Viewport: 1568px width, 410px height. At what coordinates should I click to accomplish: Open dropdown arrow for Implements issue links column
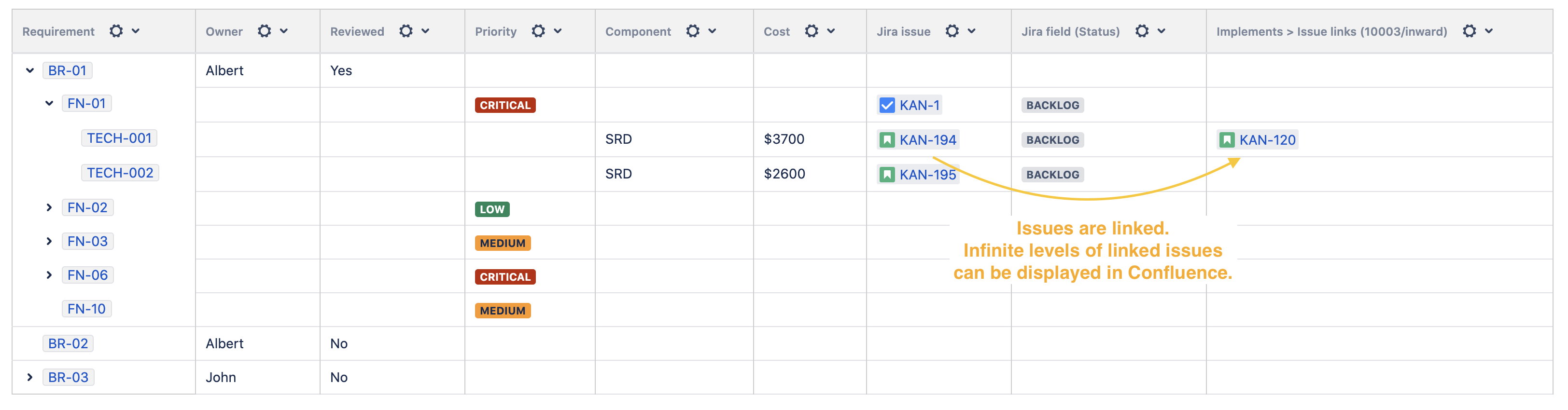pos(1488,31)
